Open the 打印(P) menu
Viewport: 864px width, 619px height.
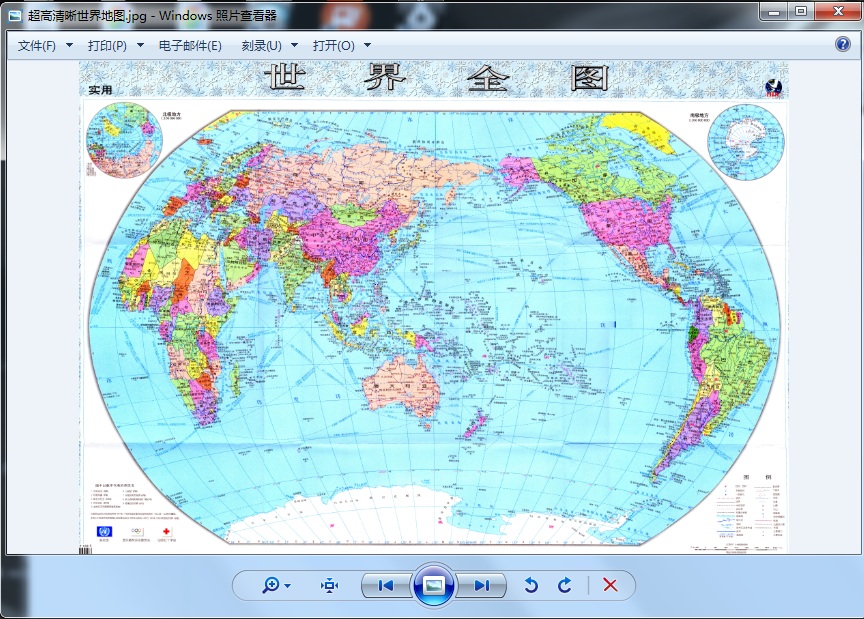coord(107,46)
